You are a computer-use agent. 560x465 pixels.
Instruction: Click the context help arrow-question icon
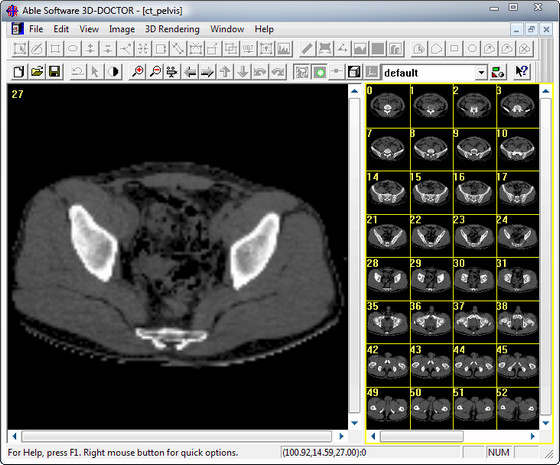coord(521,72)
